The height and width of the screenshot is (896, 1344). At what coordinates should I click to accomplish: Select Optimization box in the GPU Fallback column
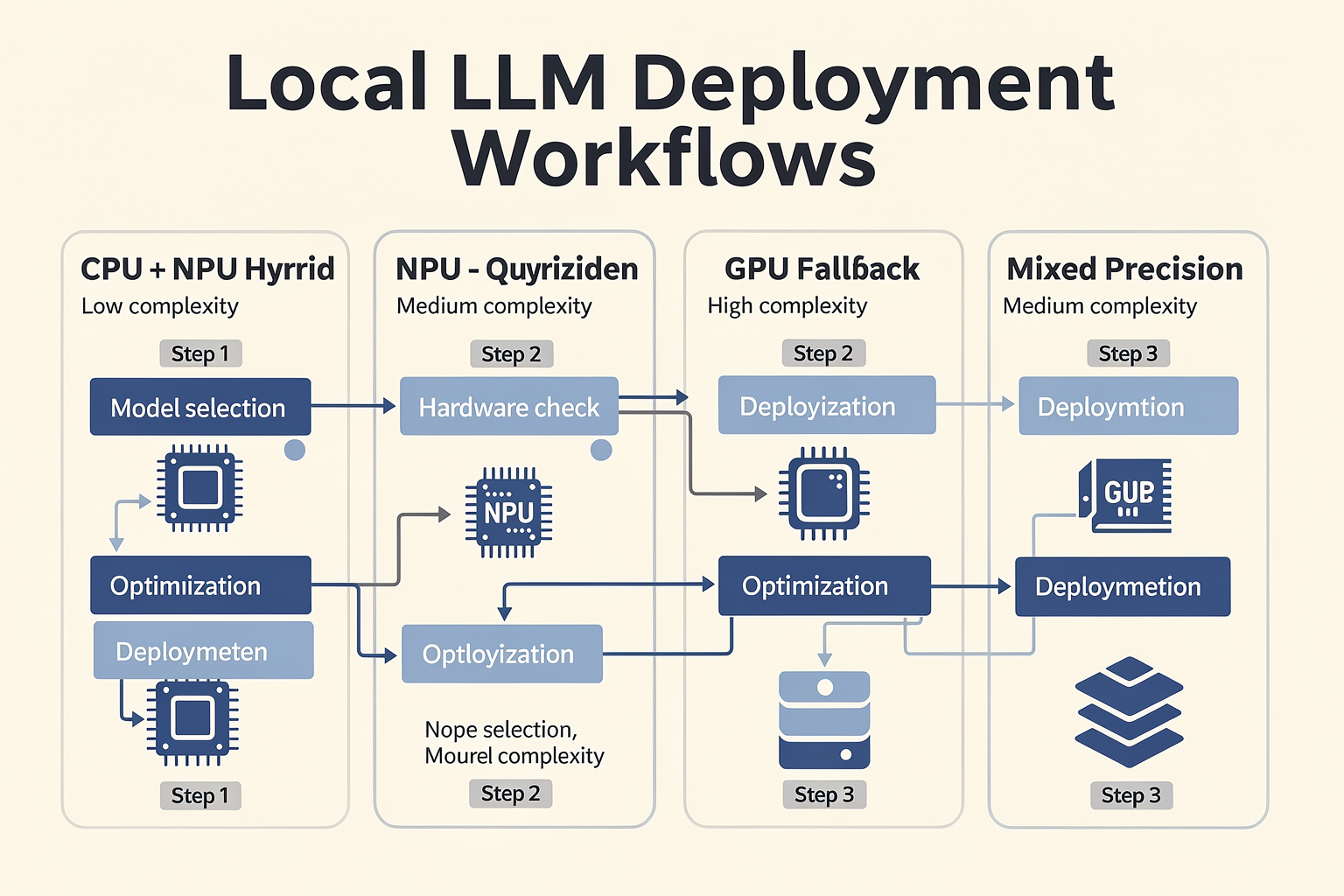click(824, 585)
